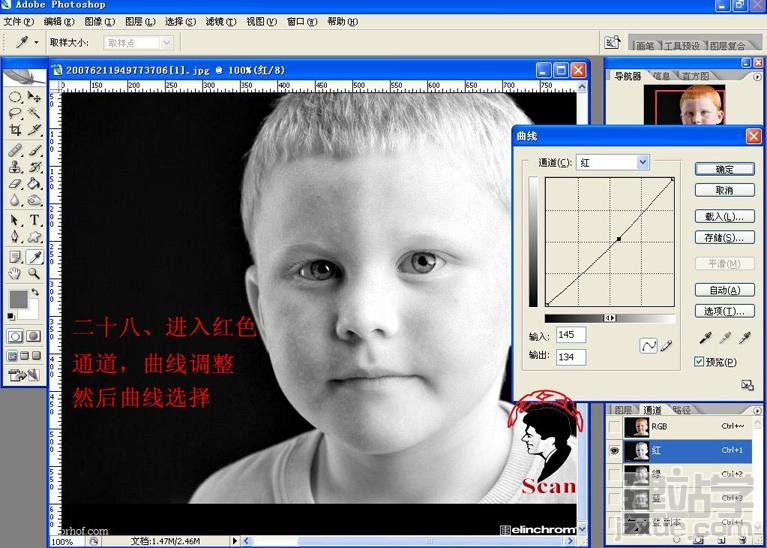Viewport: 767px width, 548px height.
Task: Select the Pen tool
Action: tap(15, 237)
